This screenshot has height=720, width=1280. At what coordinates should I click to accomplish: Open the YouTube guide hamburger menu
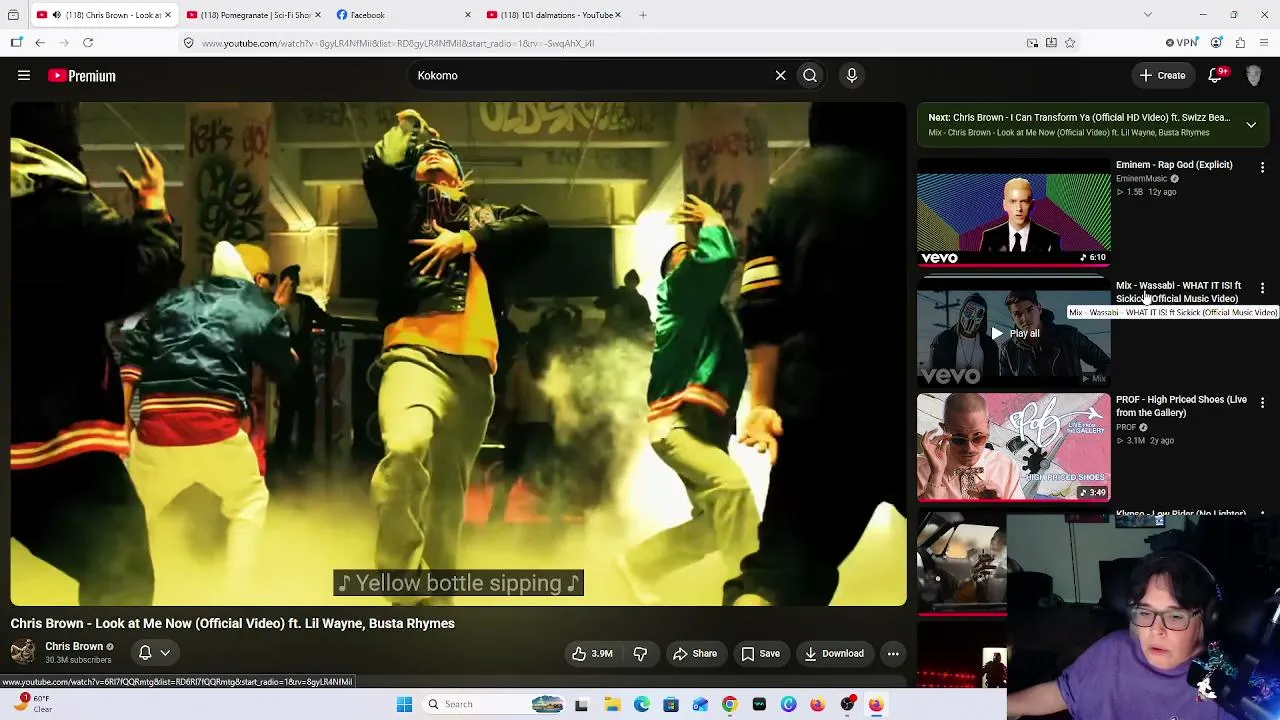point(24,75)
